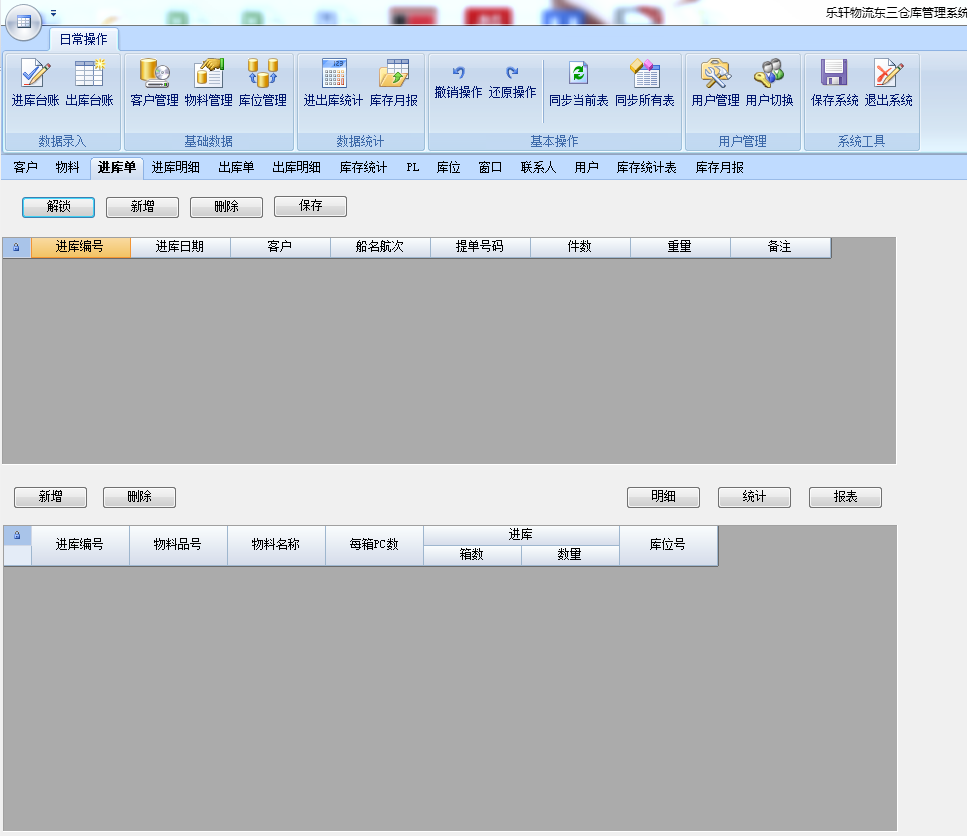Click lock icon in upper grid header
The height and width of the screenshot is (836, 967).
click(x=17, y=247)
